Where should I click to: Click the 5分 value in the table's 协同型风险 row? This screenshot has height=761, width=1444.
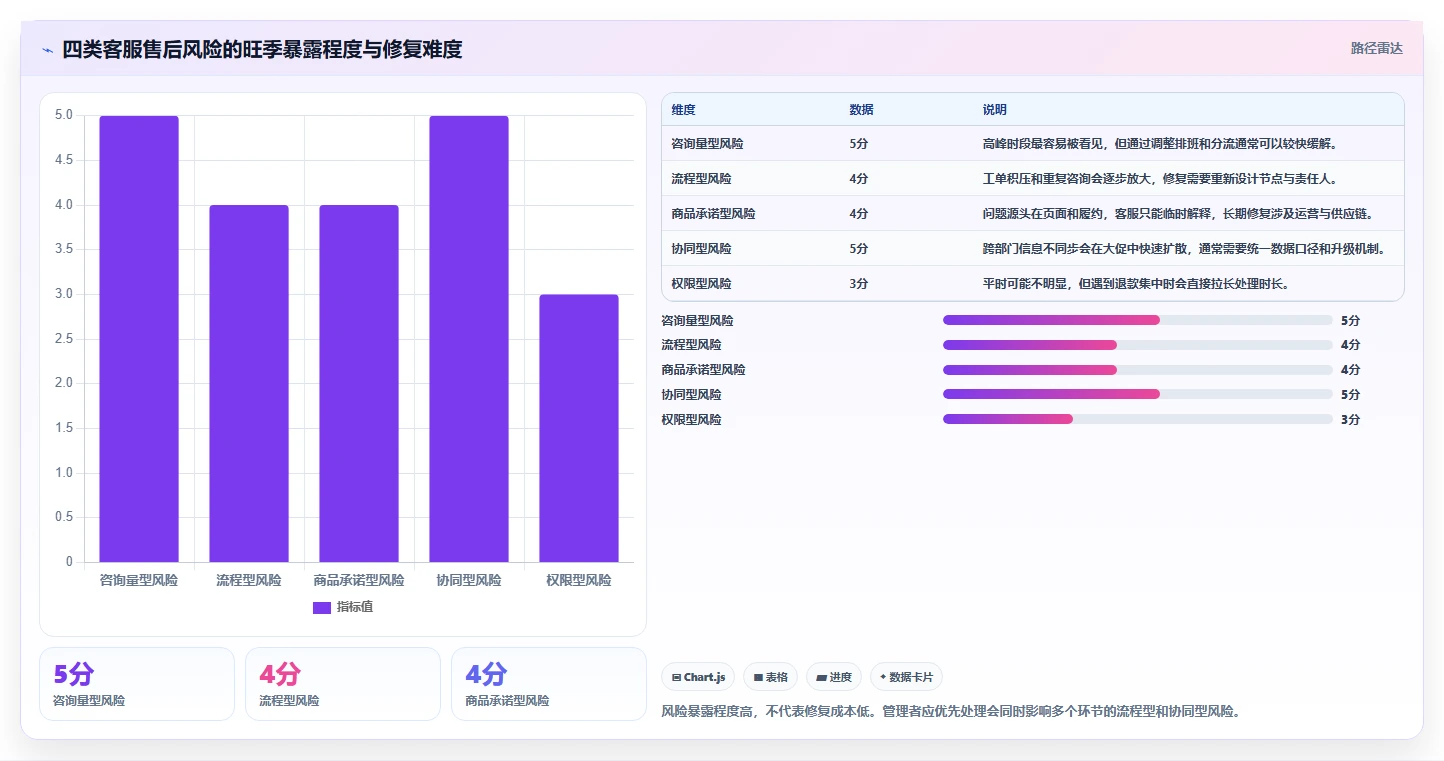858,249
